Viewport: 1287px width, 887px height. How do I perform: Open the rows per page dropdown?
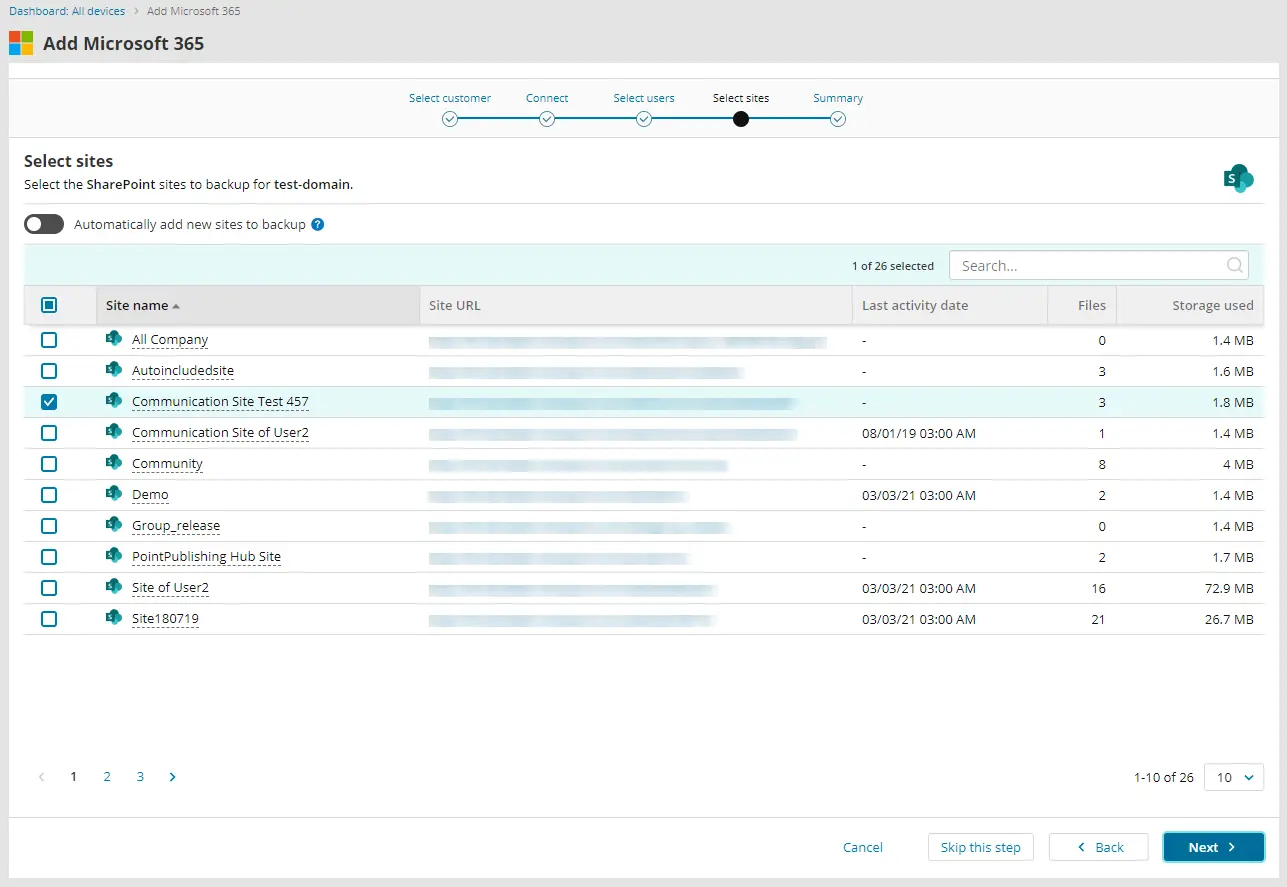pyautogui.click(x=1234, y=777)
